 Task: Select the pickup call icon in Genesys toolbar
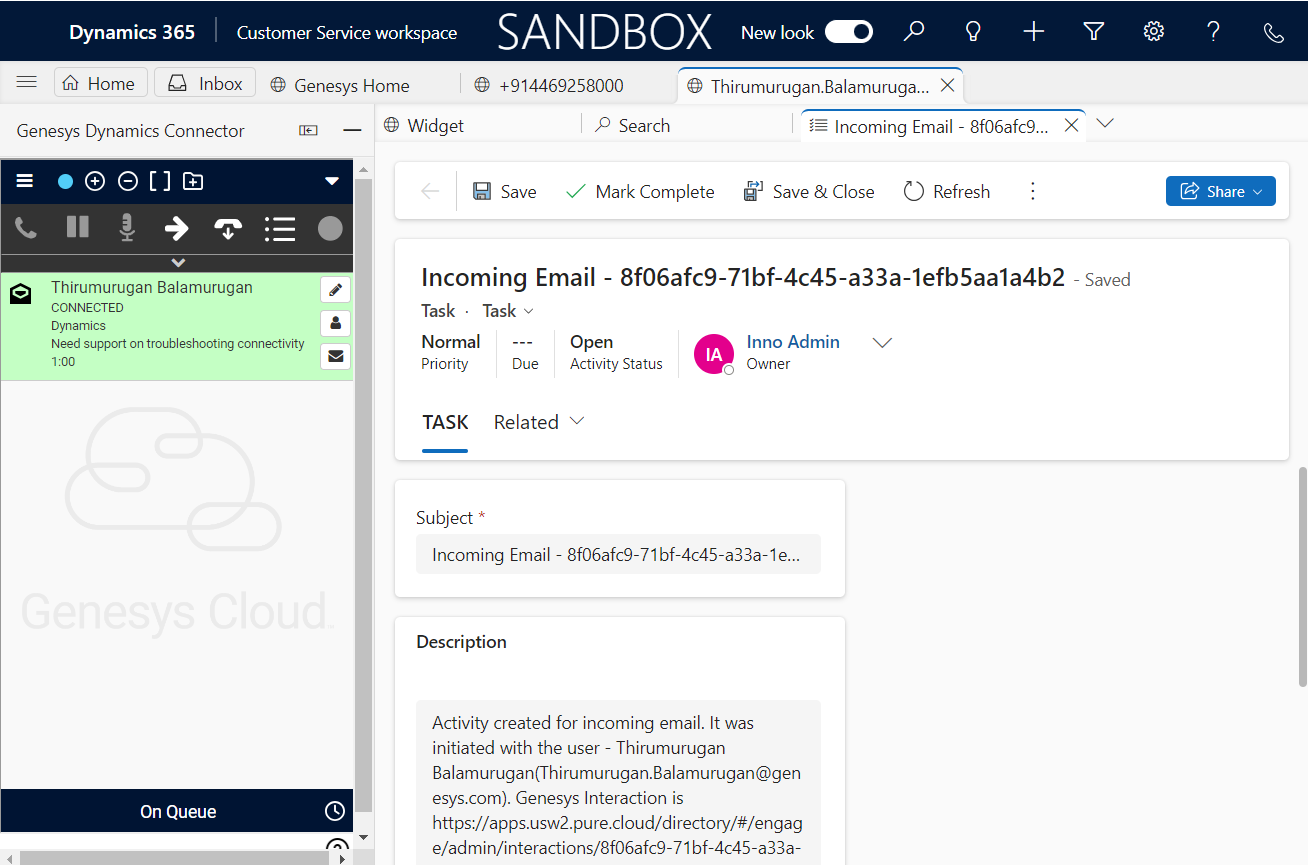25,228
